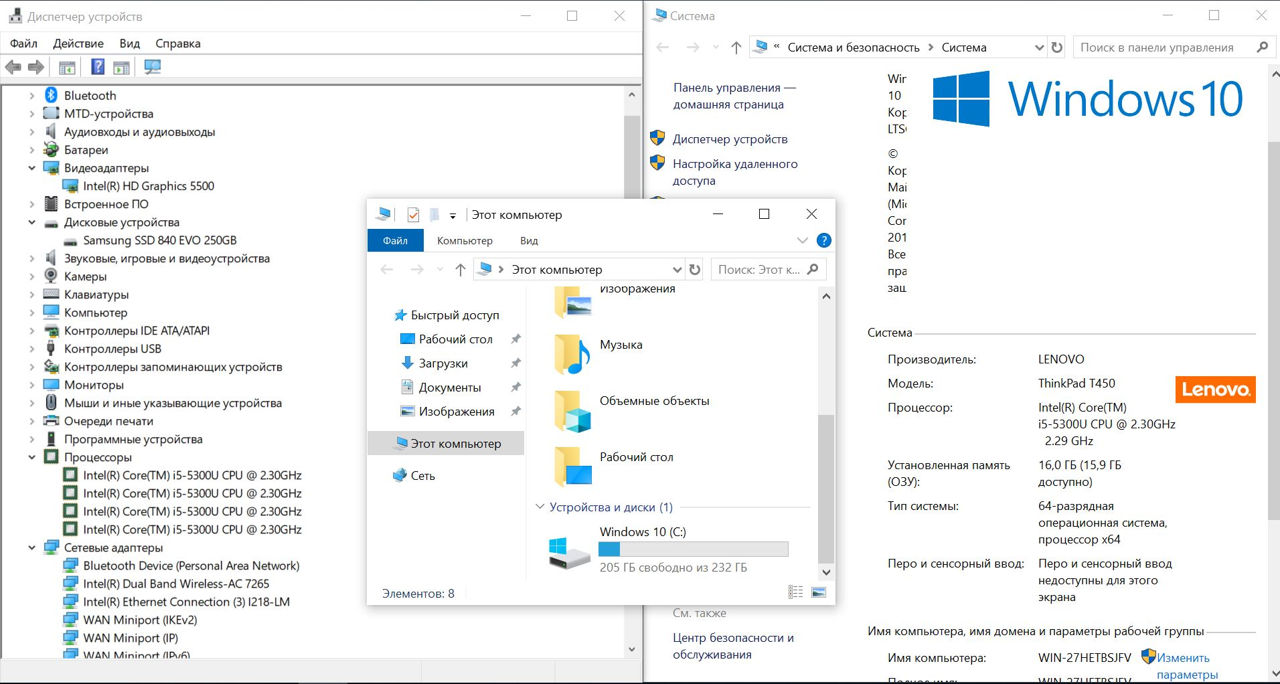Collapse the Видеоадаптеры tree node
Viewport: 1280px width, 684px height.
pos(32,168)
